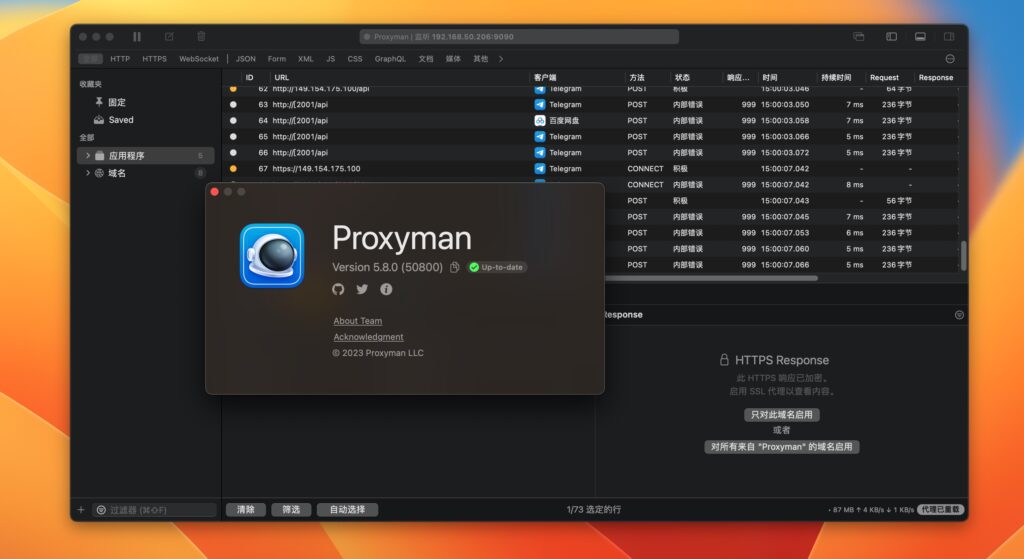Sort by the Response column header

click(x=936, y=77)
